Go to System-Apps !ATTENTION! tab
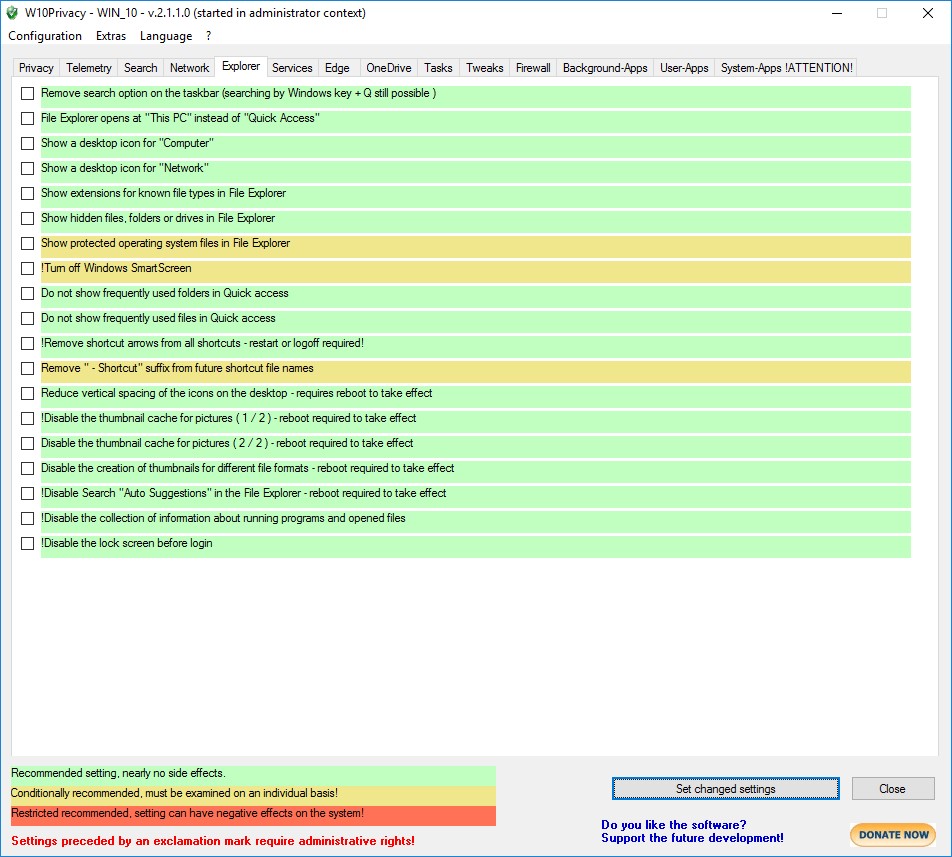 click(786, 68)
